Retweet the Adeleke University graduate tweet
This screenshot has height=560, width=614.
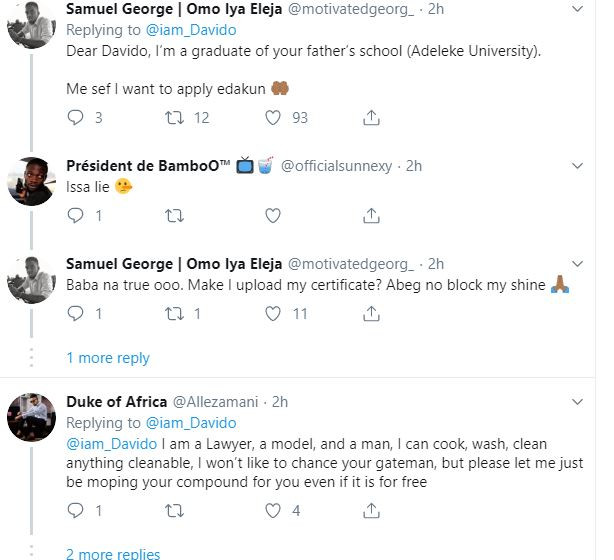pyautogui.click(x=173, y=118)
